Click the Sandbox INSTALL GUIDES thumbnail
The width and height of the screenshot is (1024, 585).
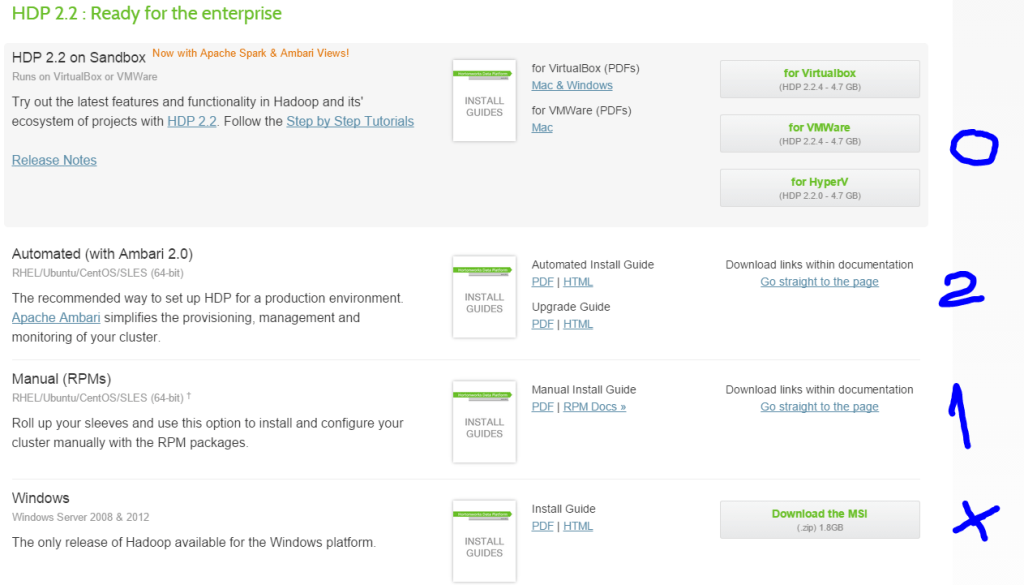pos(483,99)
